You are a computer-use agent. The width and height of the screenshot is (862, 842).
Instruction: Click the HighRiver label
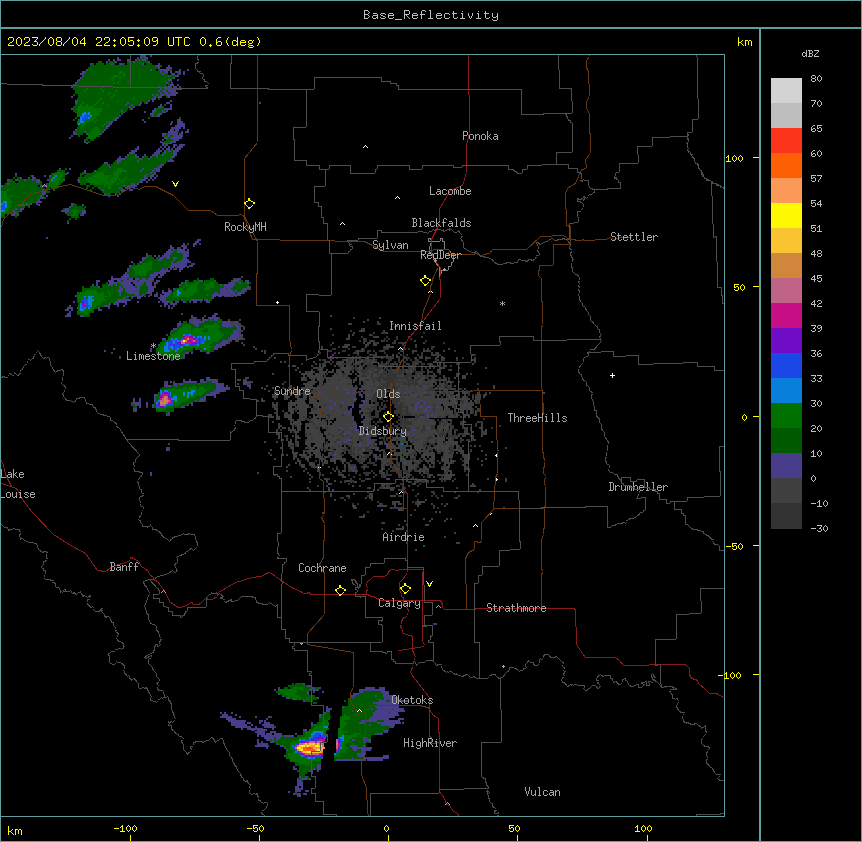click(x=430, y=743)
